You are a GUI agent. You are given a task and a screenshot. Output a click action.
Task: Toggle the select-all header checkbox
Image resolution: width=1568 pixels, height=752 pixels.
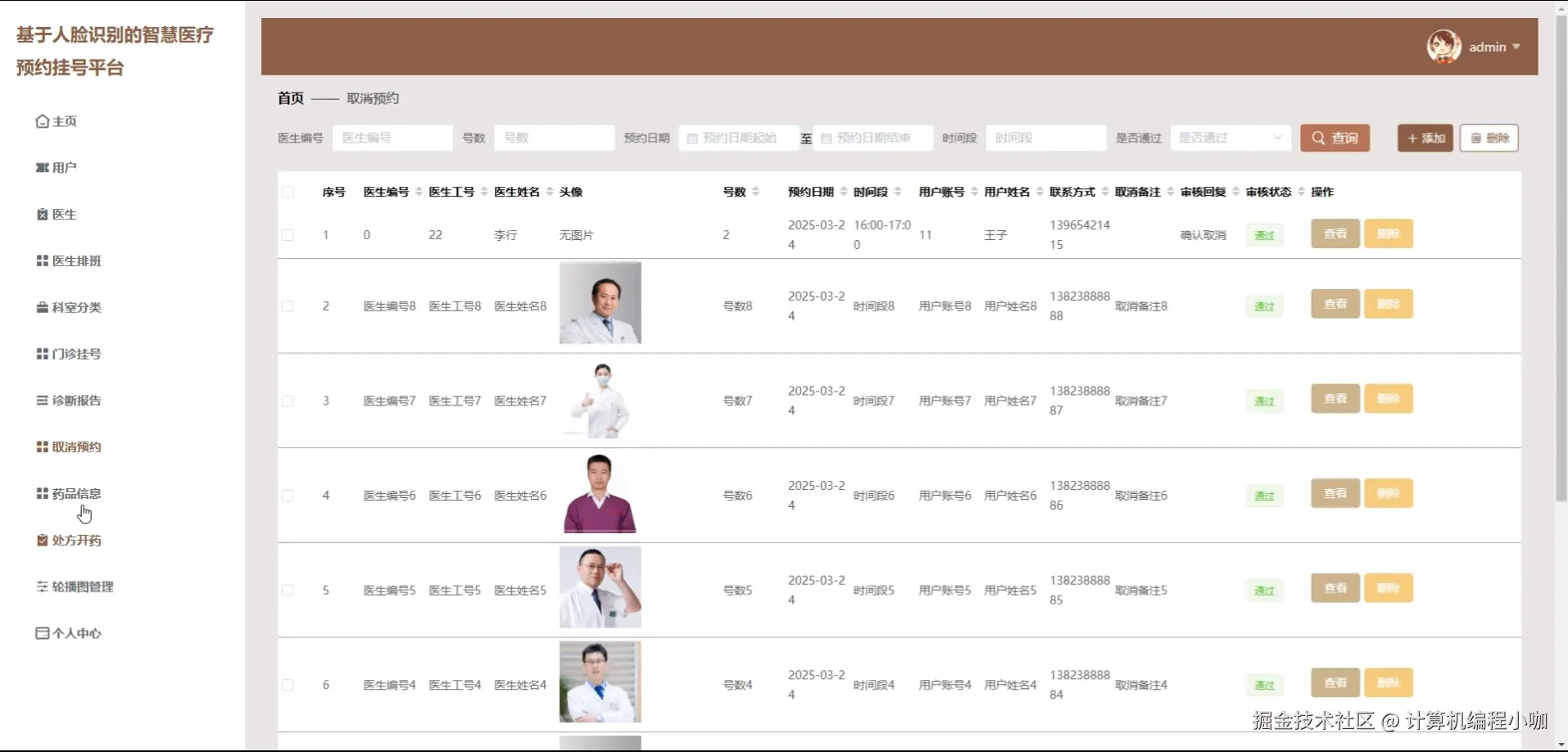288,192
